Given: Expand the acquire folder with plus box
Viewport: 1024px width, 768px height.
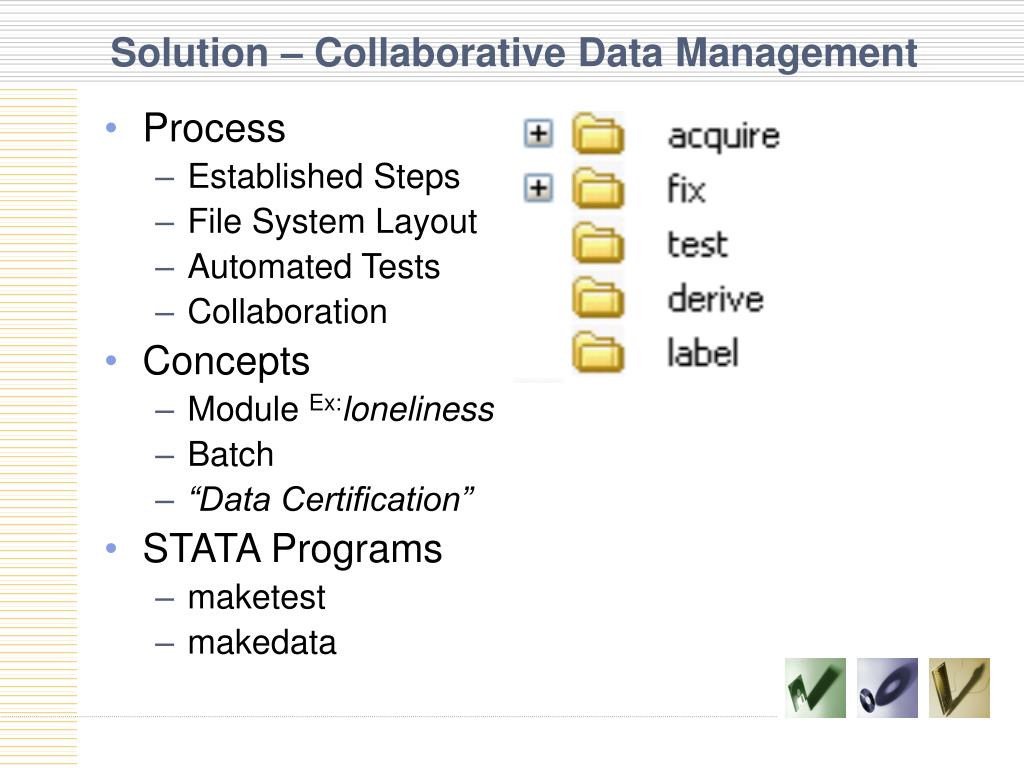Looking at the screenshot, I should (538, 134).
